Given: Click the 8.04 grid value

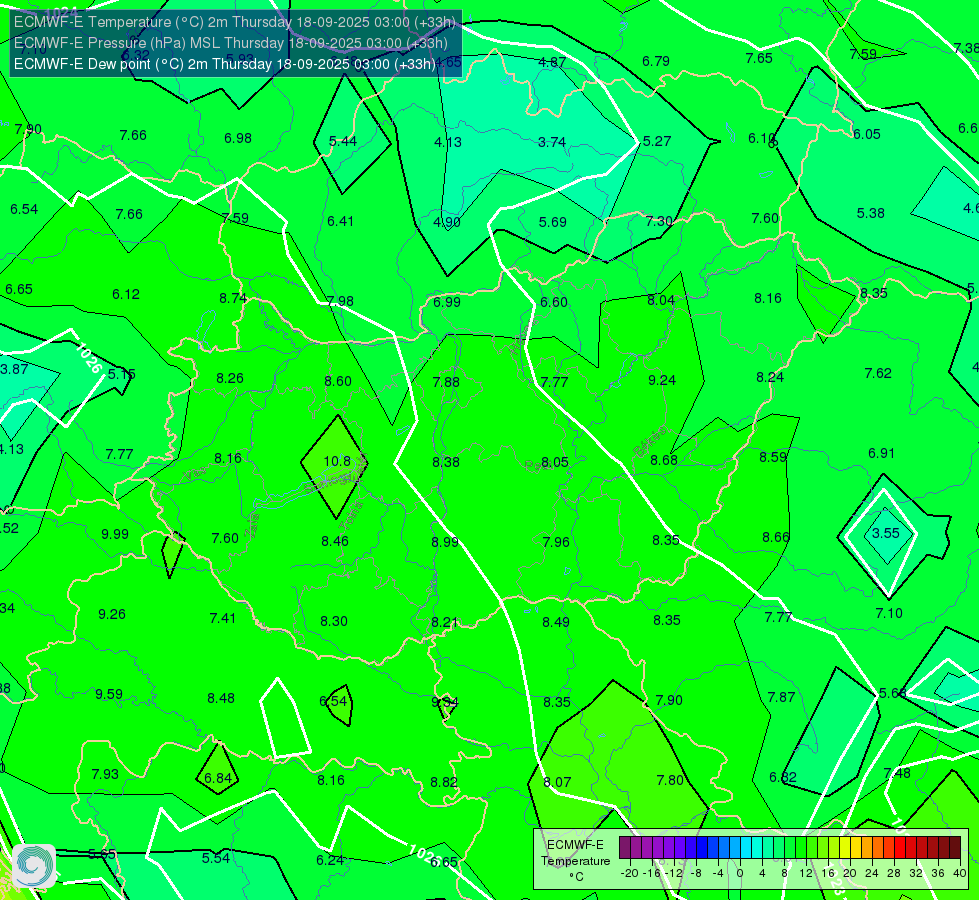Looking at the screenshot, I should pyautogui.click(x=661, y=300).
